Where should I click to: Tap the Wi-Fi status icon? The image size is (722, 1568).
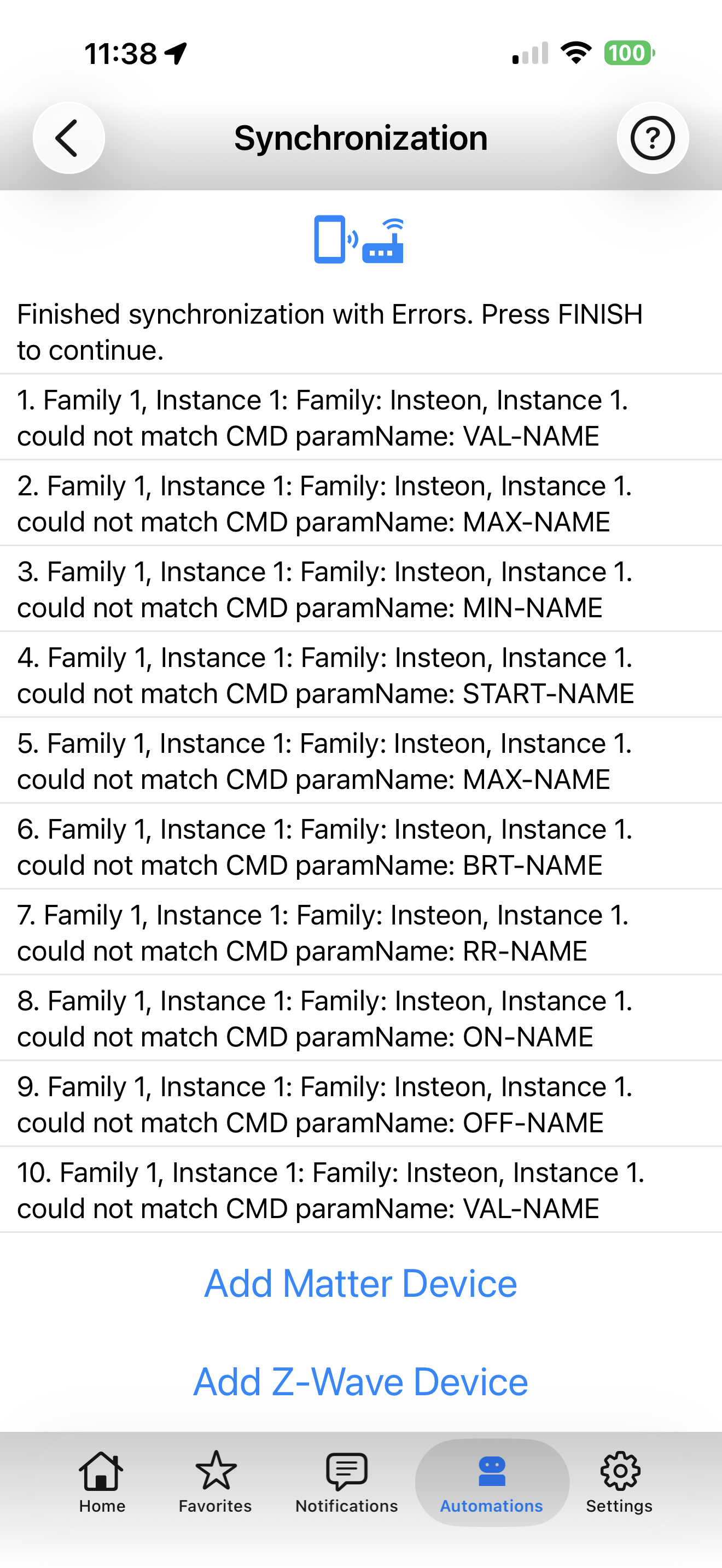pyautogui.click(x=576, y=53)
